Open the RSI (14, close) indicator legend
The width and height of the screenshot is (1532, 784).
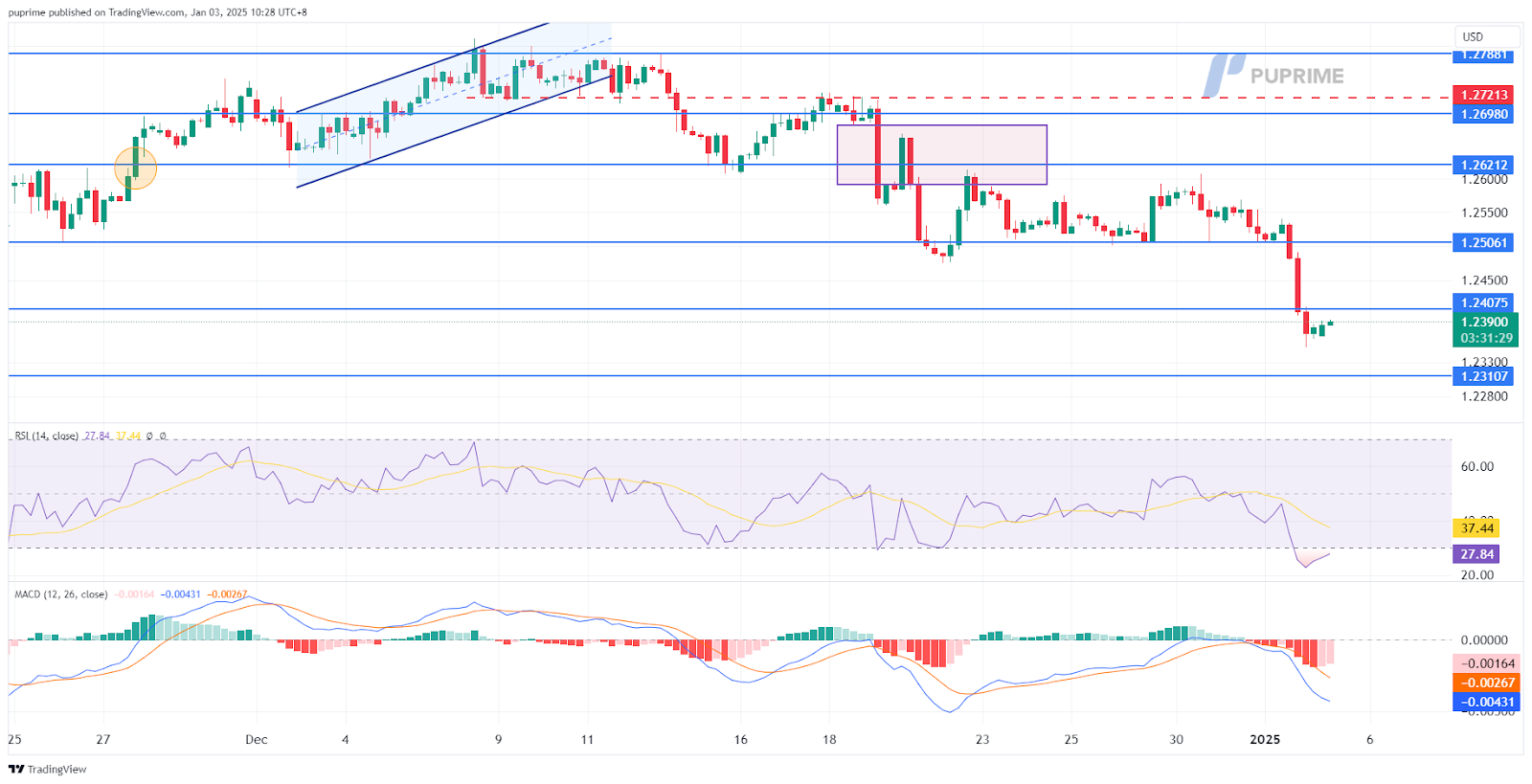[46, 436]
